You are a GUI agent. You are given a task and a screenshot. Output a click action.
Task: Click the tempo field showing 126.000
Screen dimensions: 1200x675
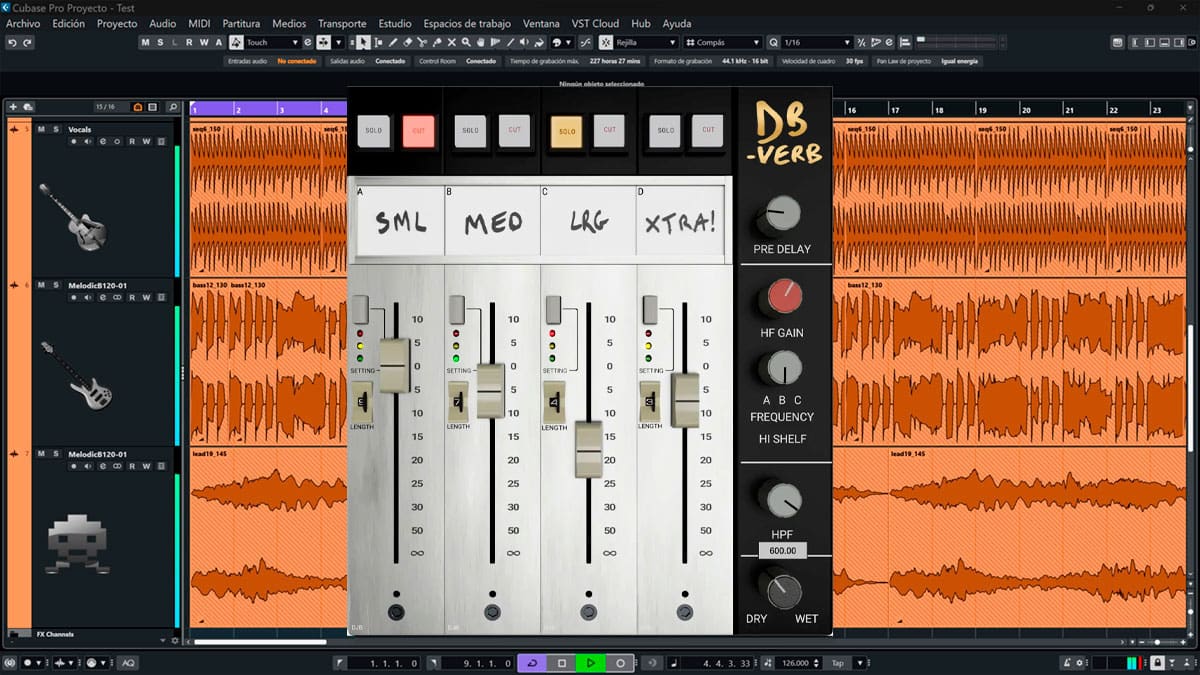pyautogui.click(x=797, y=663)
